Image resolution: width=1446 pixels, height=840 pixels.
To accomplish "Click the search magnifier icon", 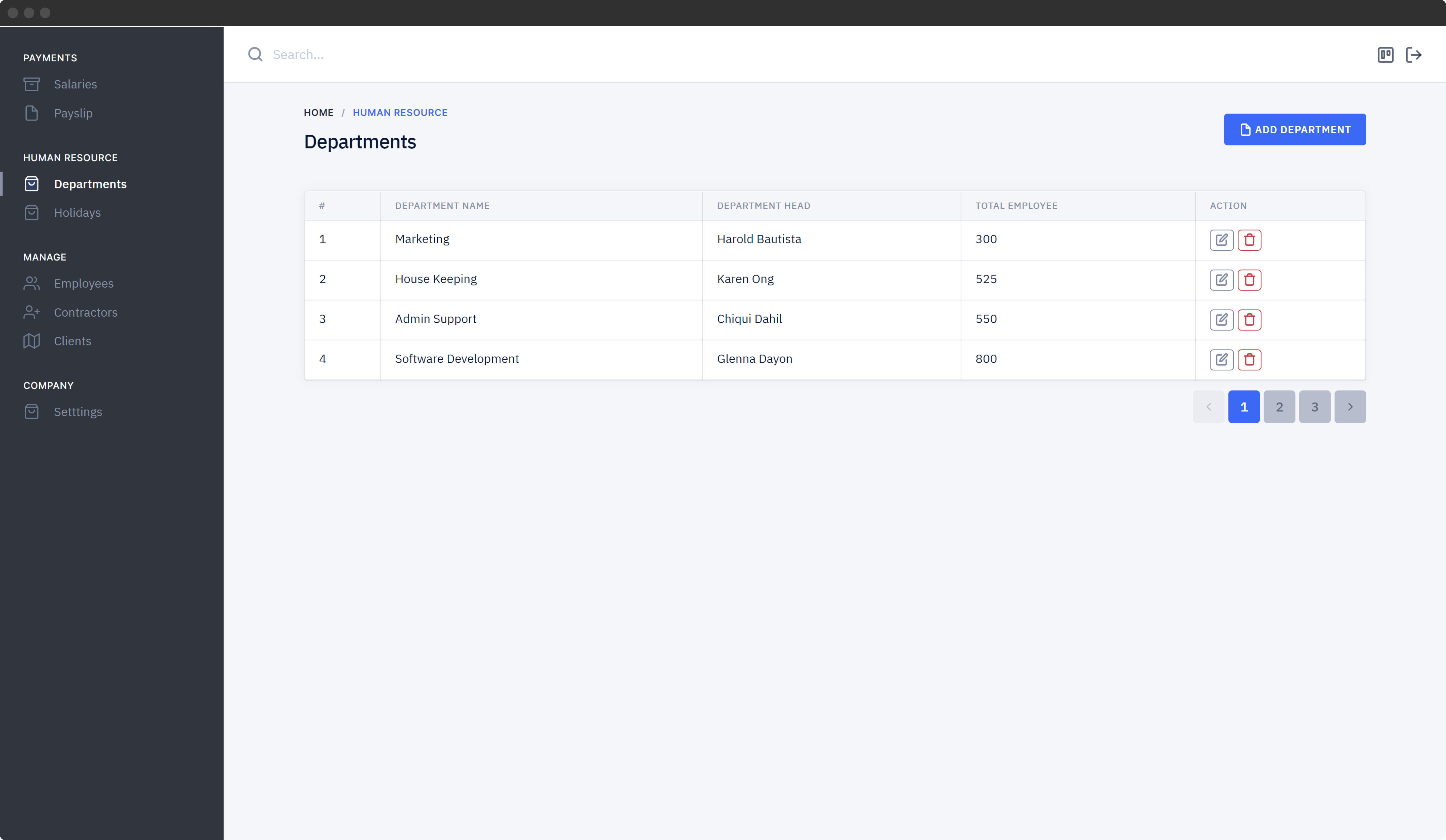I will click(x=255, y=55).
